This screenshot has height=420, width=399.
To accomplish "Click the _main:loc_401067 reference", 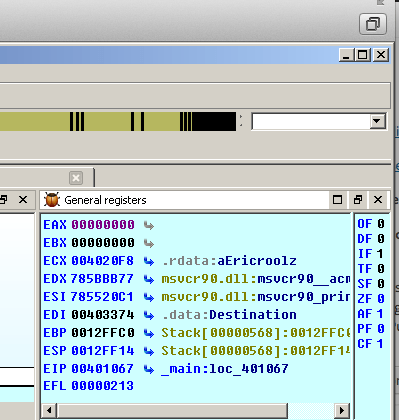I will 225,369.
